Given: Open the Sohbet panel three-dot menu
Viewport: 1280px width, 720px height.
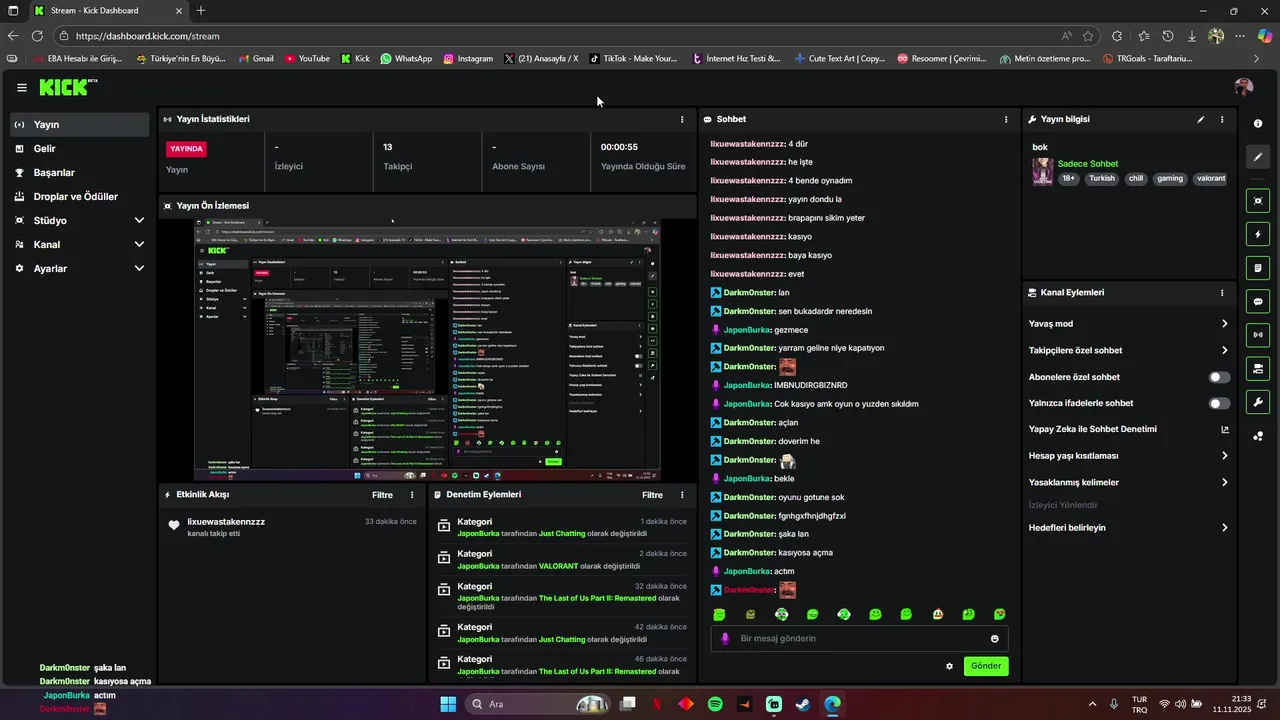Looking at the screenshot, I should (x=1006, y=119).
